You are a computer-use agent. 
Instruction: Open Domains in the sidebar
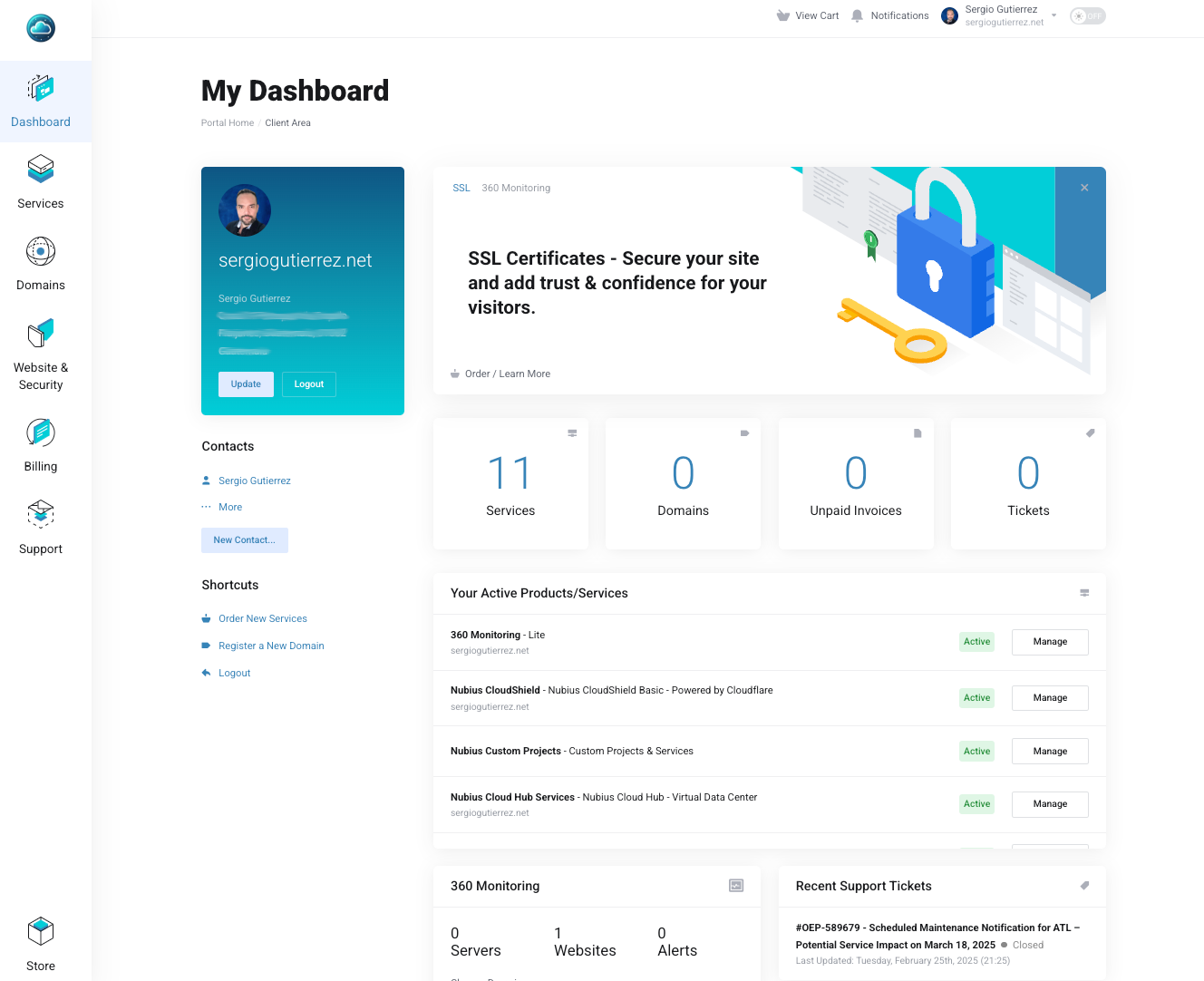click(x=41, y=265)
